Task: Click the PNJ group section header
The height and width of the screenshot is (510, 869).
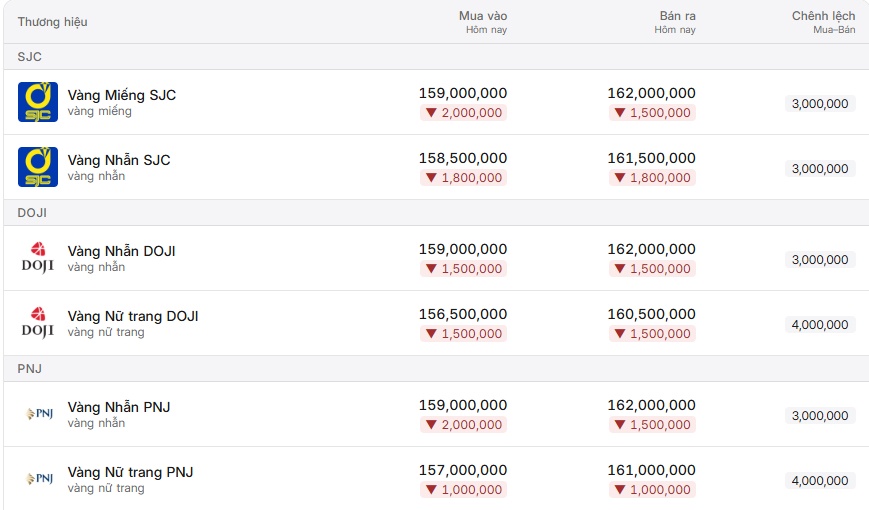Action: point(436,369)
